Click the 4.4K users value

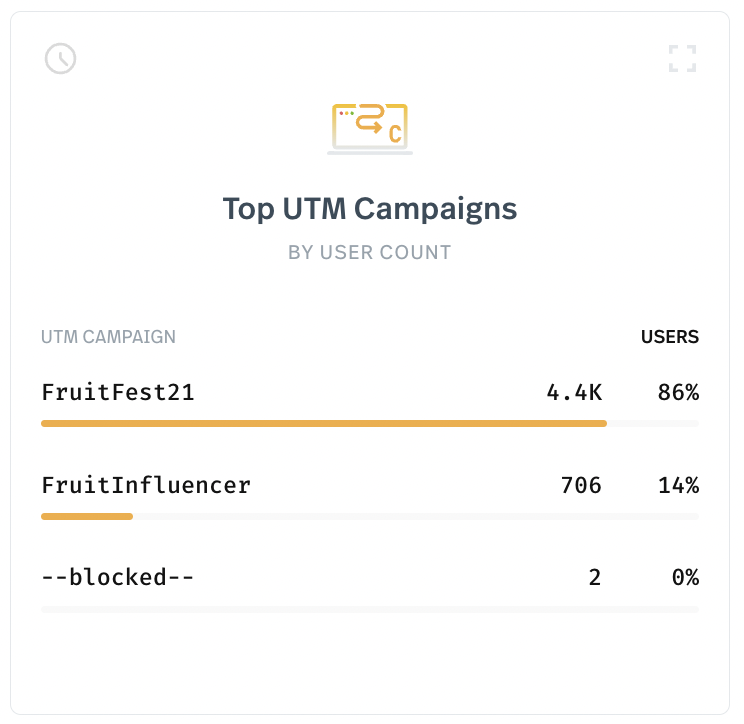(574, 393)
